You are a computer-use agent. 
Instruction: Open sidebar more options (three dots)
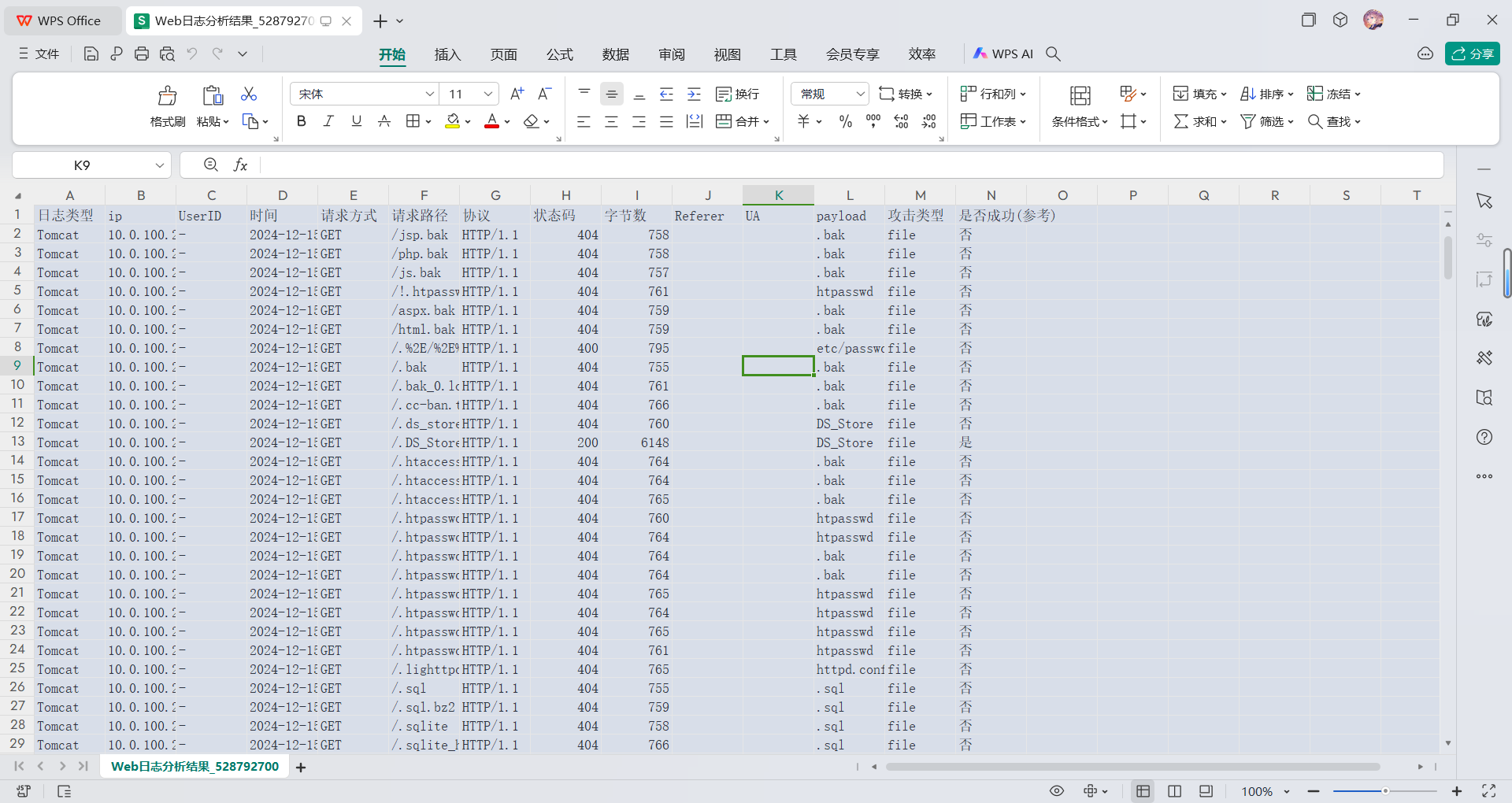pos(1484,476)
